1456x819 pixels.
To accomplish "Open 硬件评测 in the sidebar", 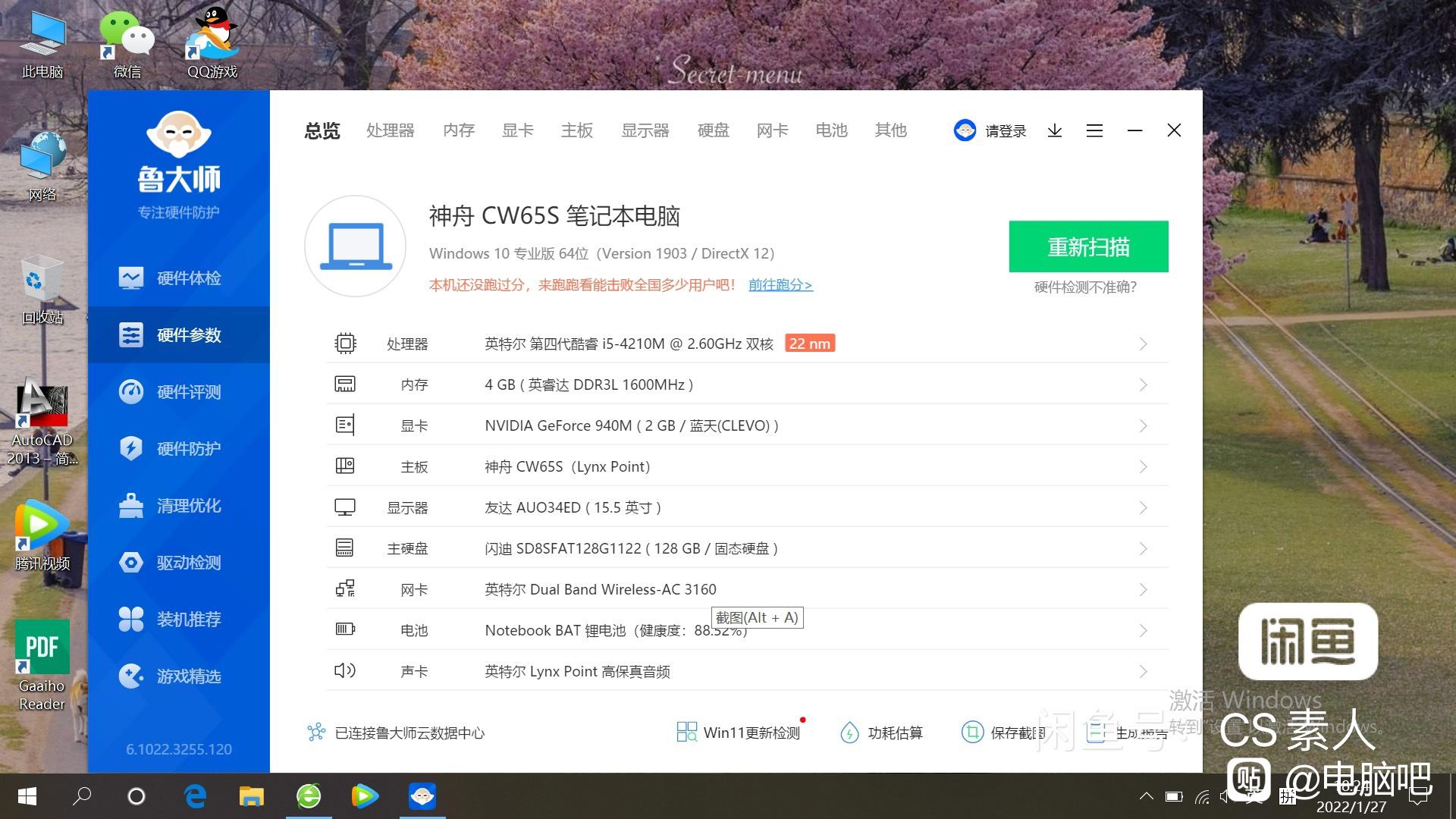I will 179,392.
